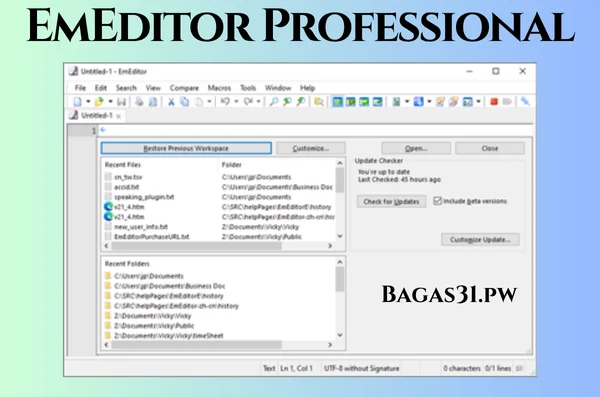Viewport: 600px width, 397px height.
Task: Select the Wrap by Characters icon
Action: (x=351, y=101)
